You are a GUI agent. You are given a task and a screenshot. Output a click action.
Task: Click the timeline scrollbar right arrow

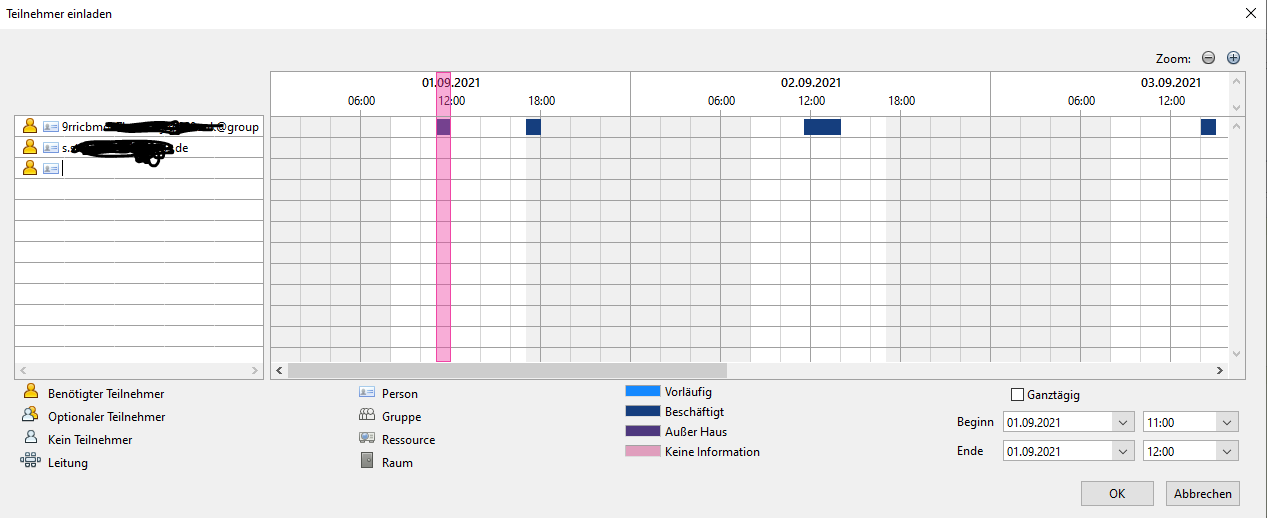[1219, 370]
